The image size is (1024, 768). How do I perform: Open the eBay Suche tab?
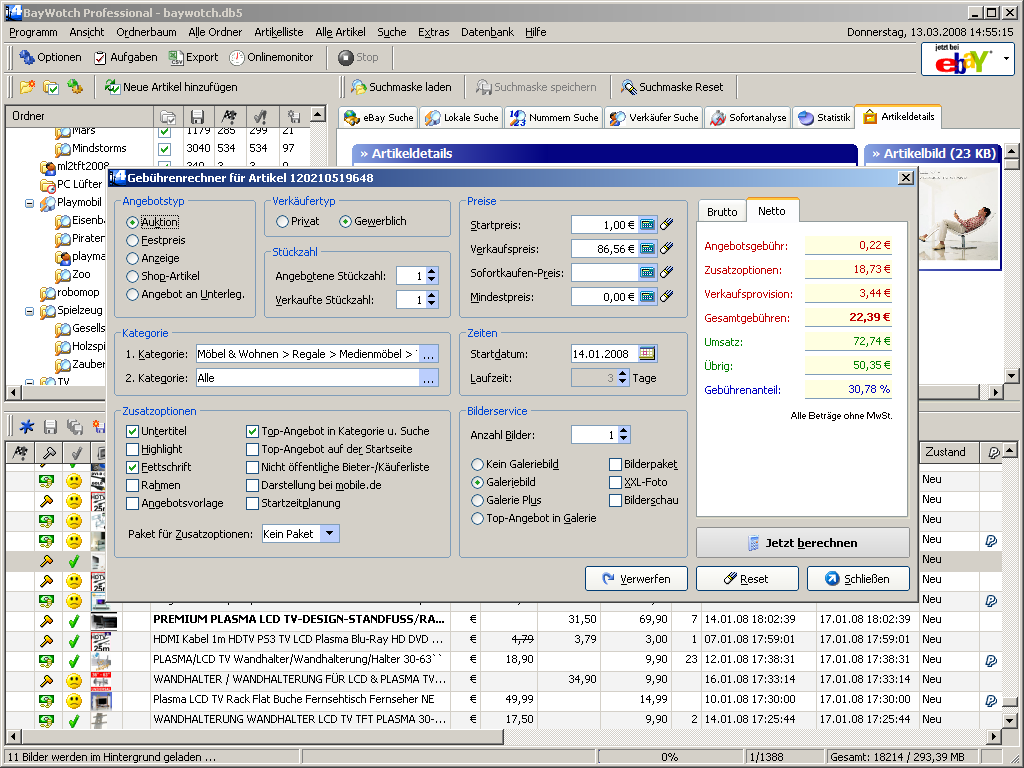(x=379, y=118)
